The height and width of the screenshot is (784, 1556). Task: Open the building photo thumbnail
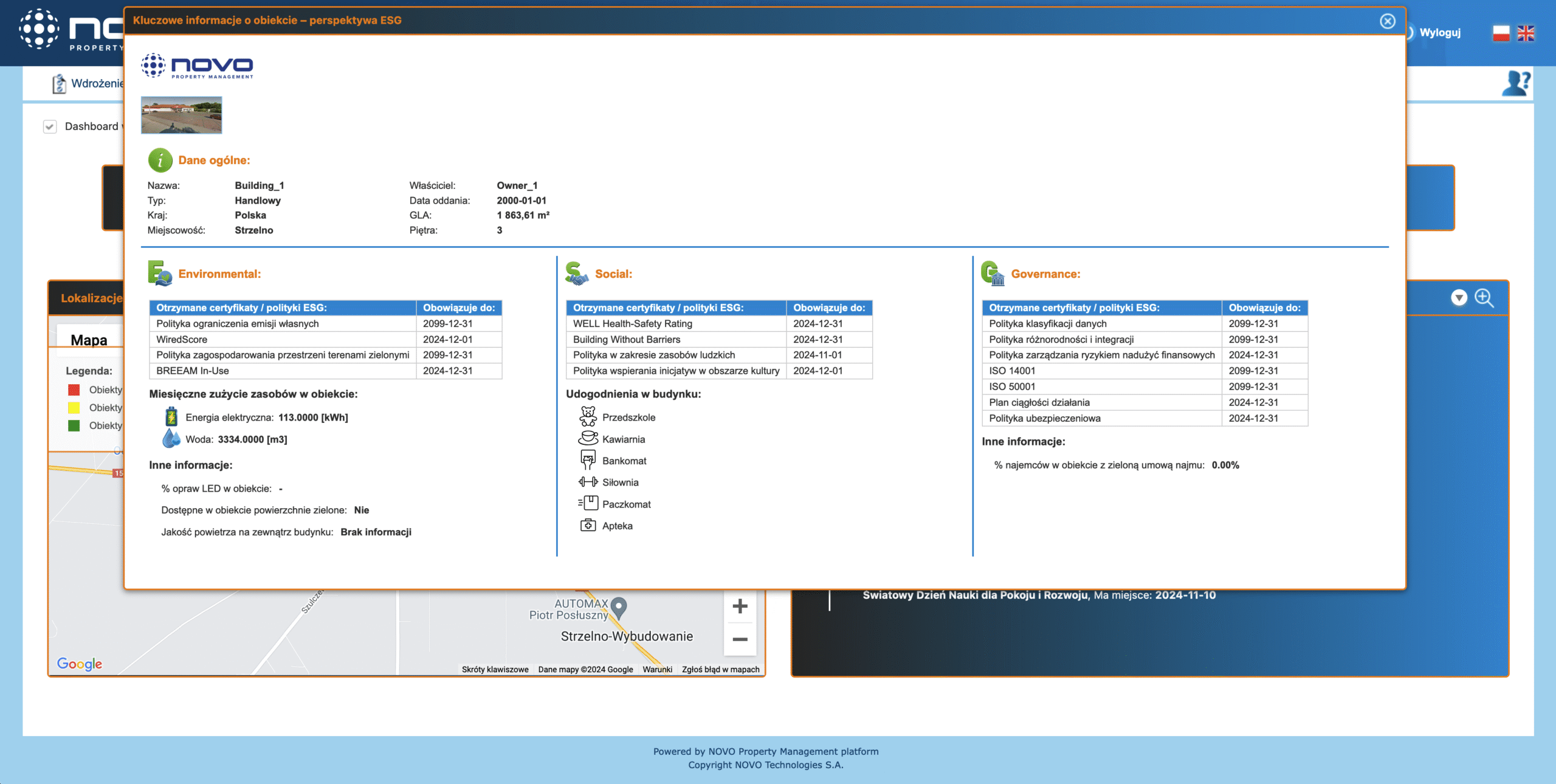pyautogui.click(x=181, y=115)
